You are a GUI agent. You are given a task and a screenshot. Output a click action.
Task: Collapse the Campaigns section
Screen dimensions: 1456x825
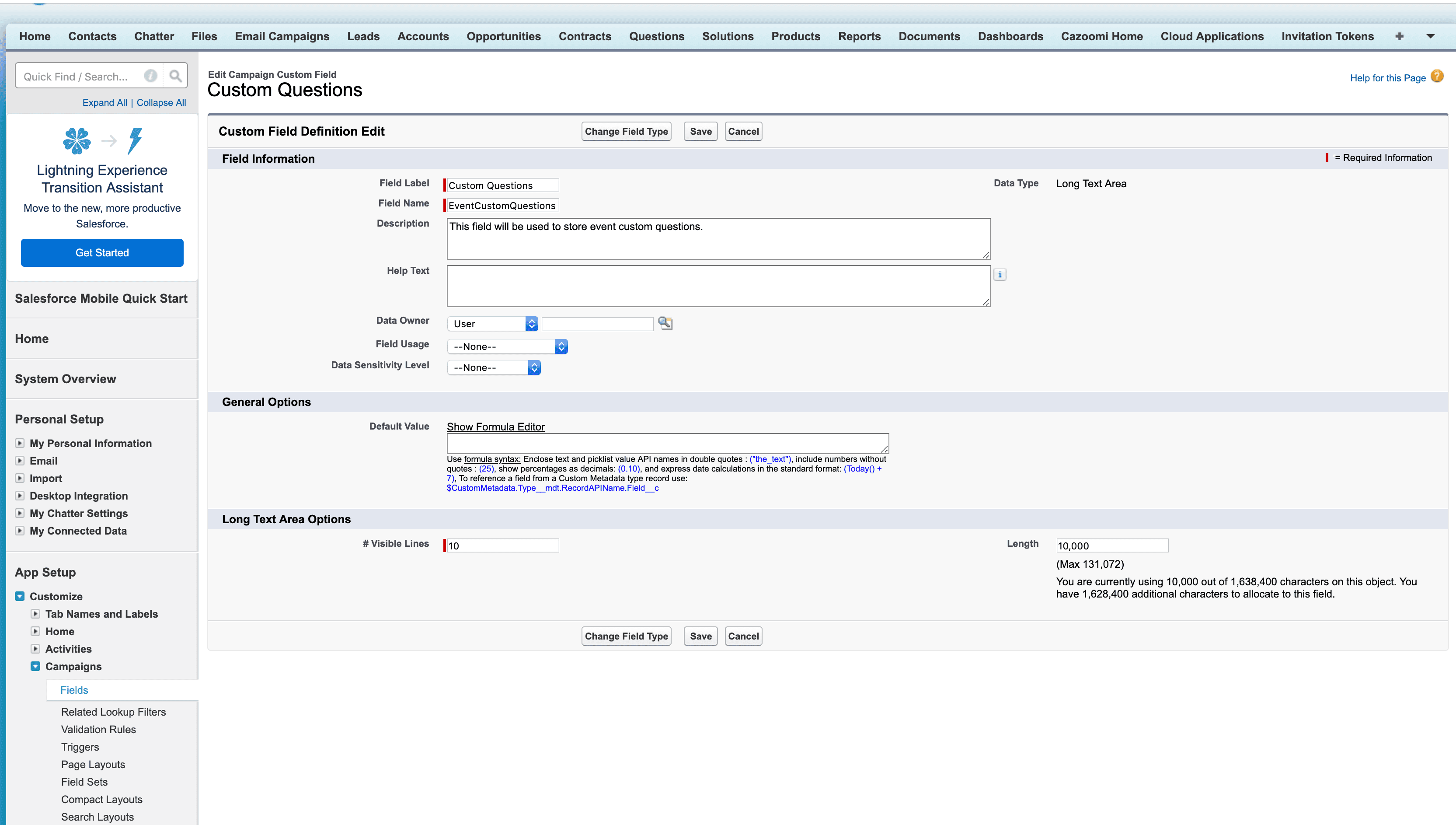click(36, 667)
